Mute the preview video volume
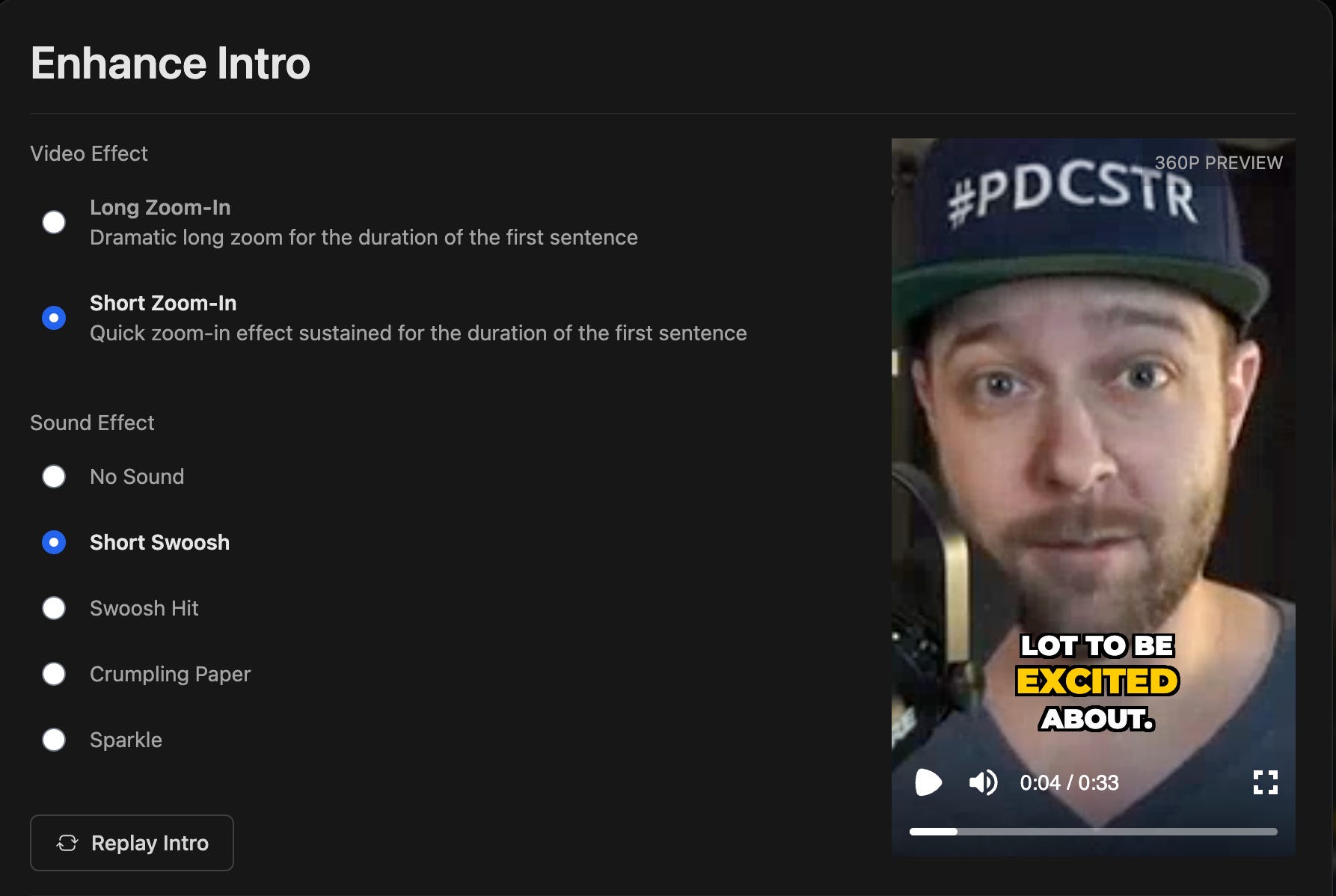This screenshot has width=1336, height=896. 983,782
